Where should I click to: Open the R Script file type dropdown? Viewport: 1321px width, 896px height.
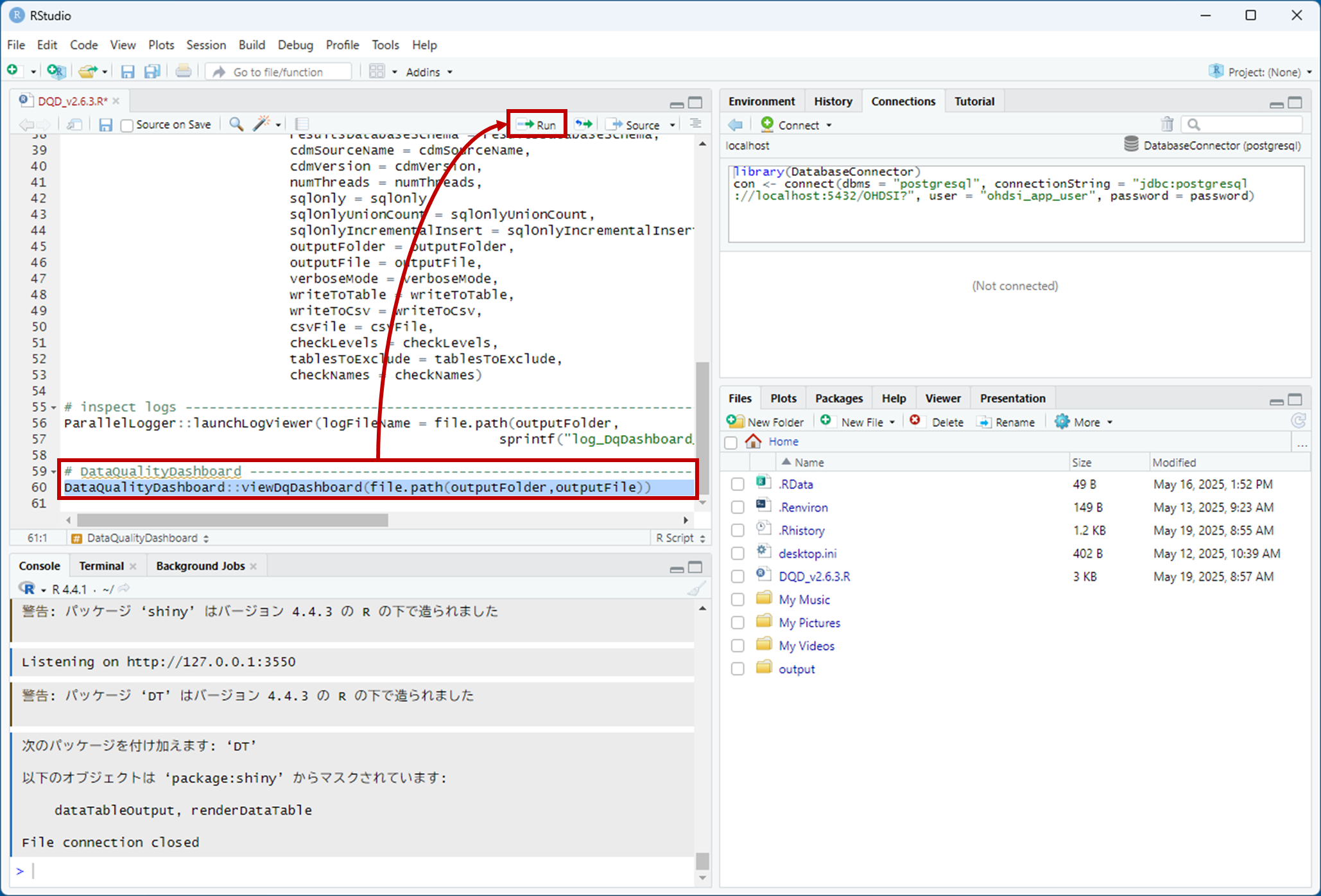coord(681,538)
